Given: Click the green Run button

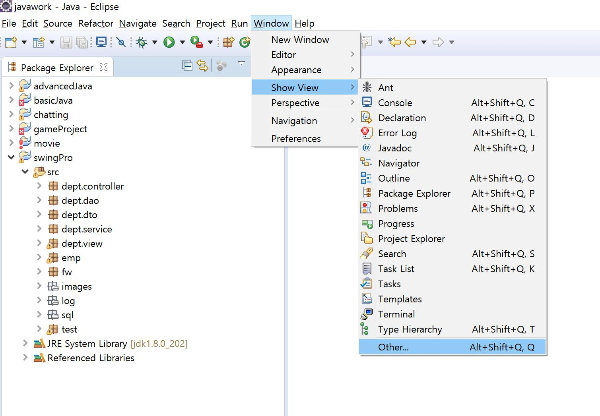Looking at the screenshot, I should tap(169, 42).
